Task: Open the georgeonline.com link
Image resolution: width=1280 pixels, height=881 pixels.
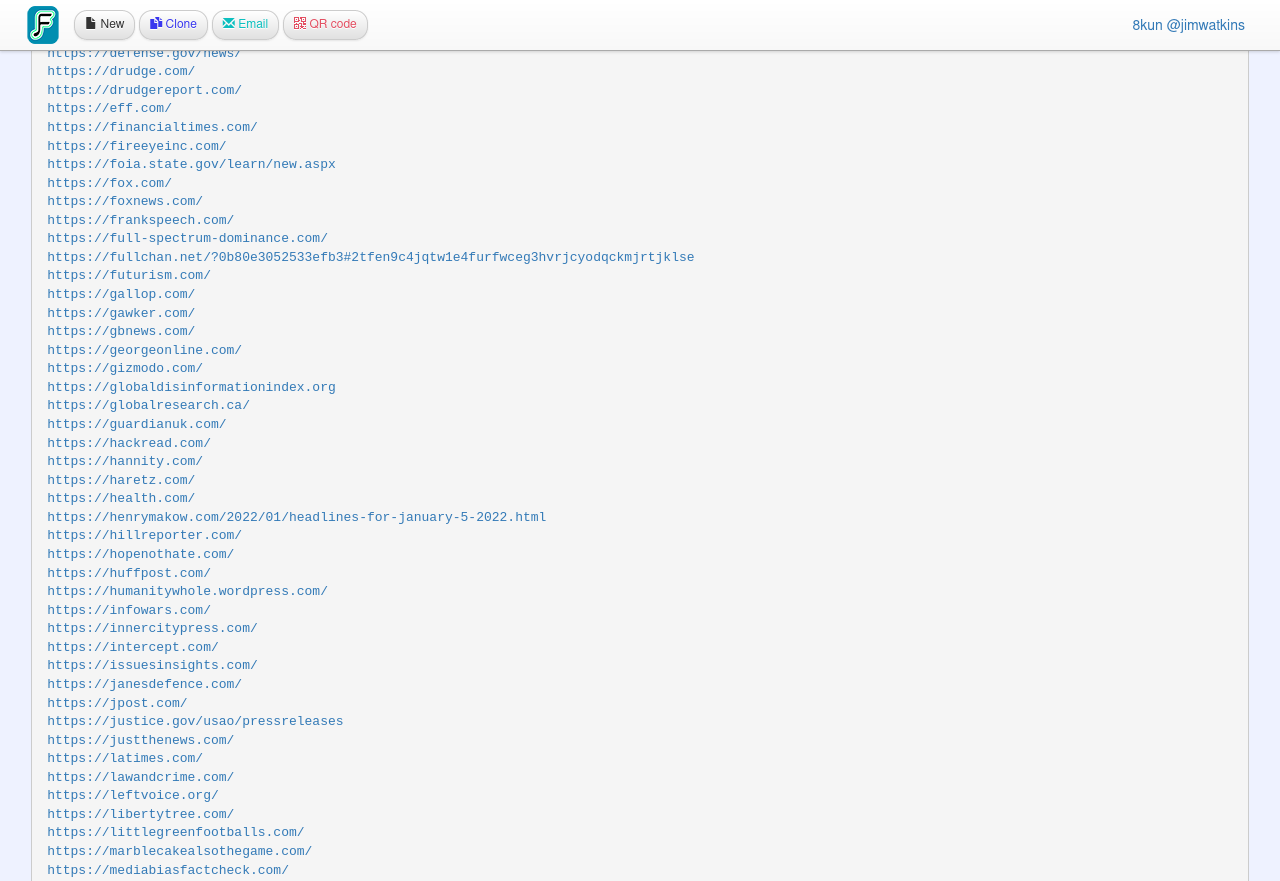Action: 144,351
